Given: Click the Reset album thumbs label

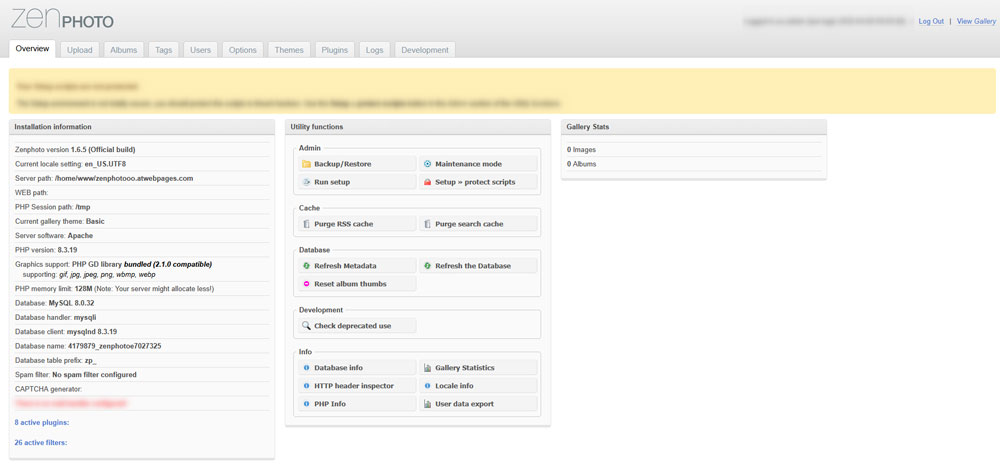Looking at the screenshot, I should click(350, 283).
